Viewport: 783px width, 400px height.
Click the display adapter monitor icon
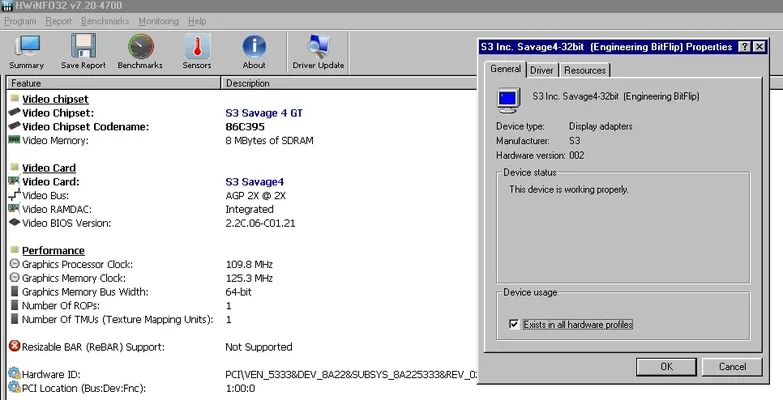[x=510, y=99]
